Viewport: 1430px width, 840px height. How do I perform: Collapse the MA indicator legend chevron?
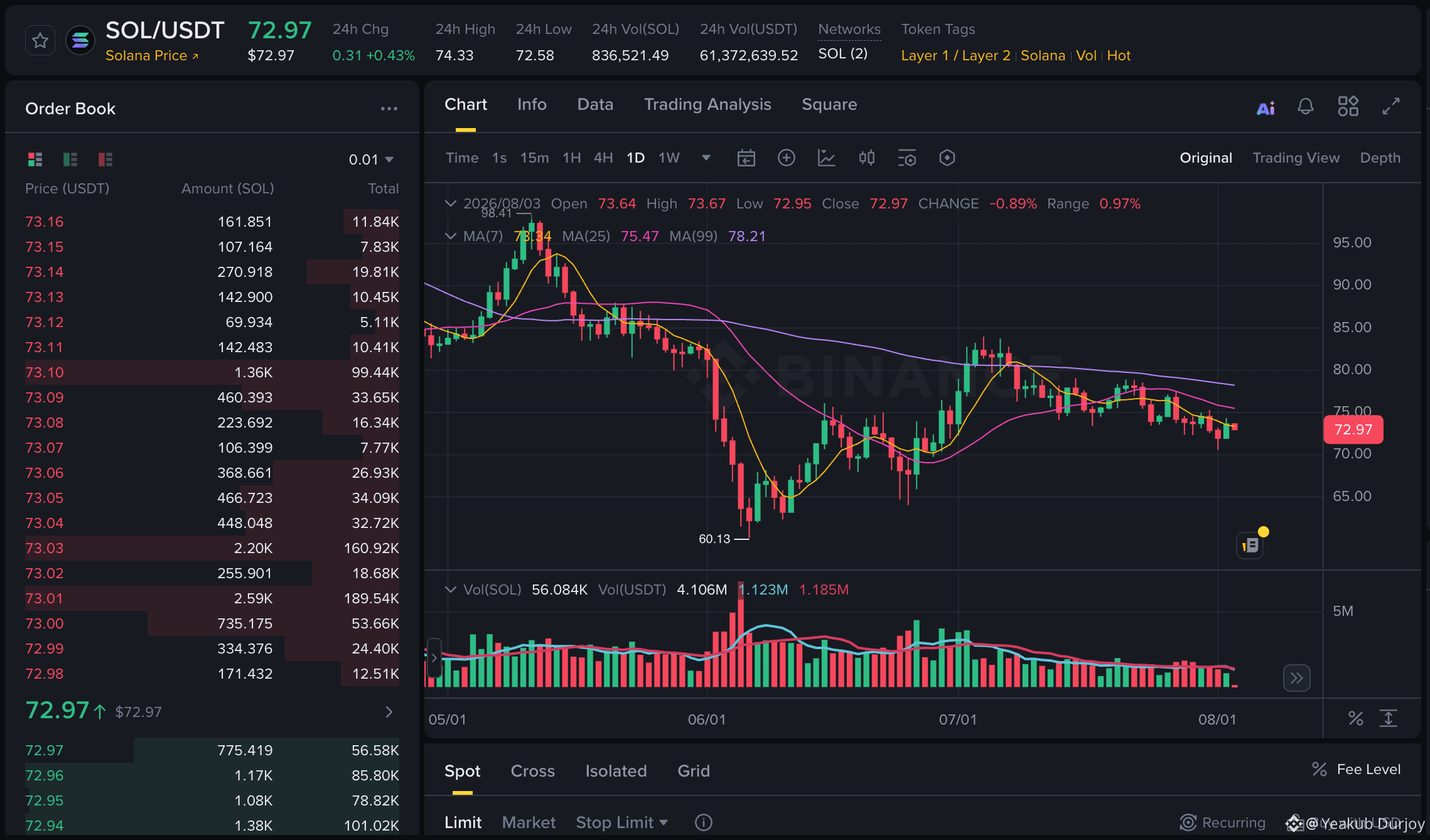(450, 236)
